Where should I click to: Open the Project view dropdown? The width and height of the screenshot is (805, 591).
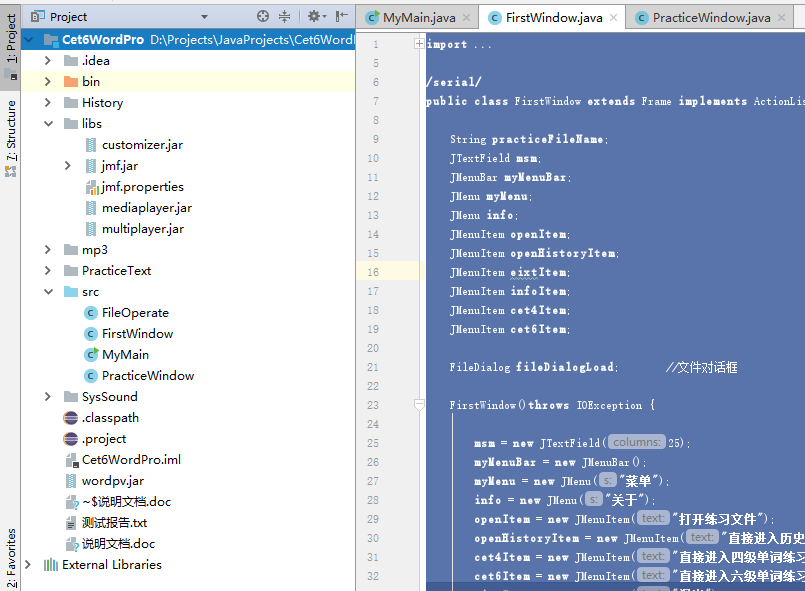click(204, 17)
